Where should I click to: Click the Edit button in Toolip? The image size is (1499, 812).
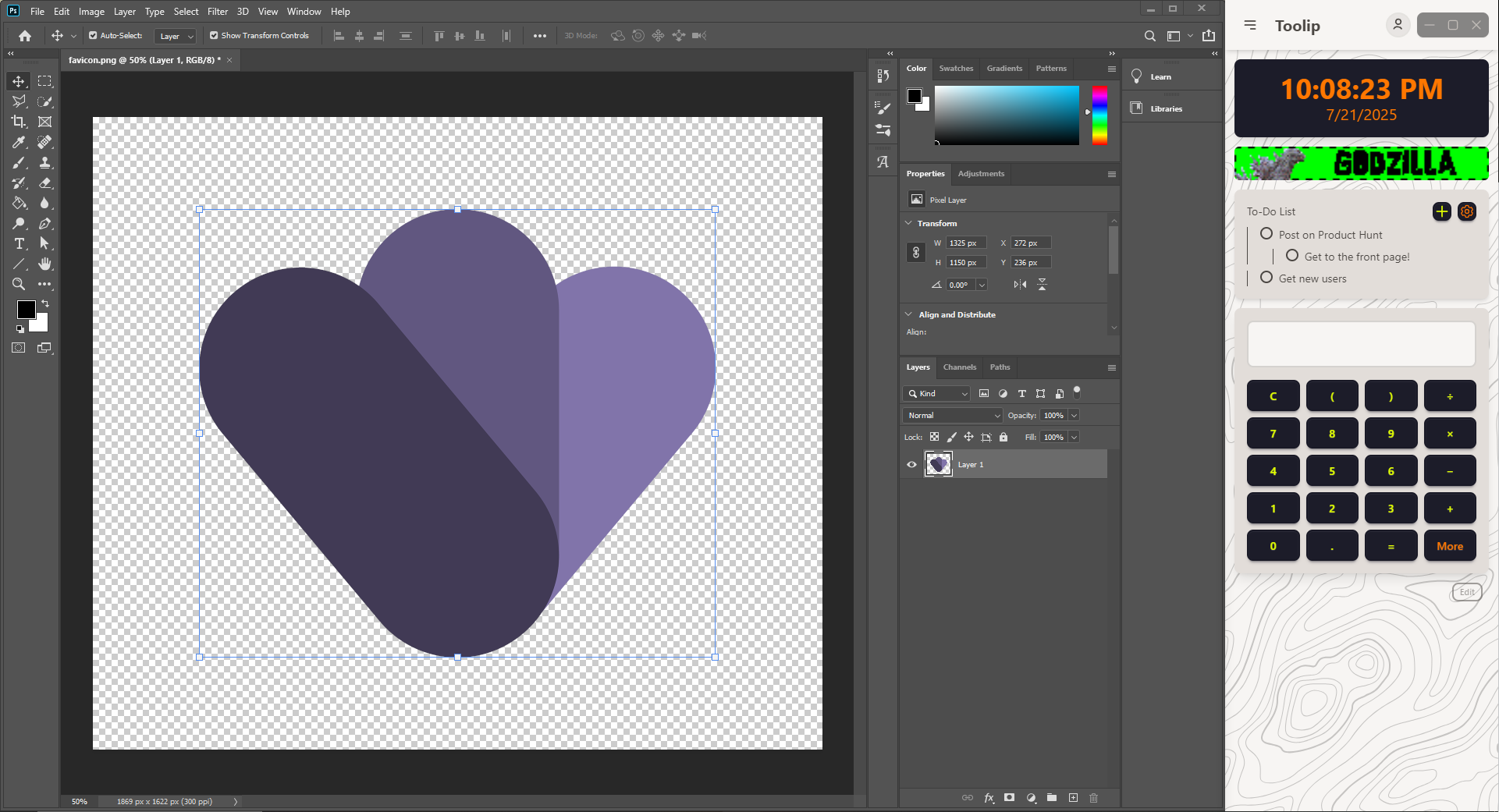coord(1467,592)
